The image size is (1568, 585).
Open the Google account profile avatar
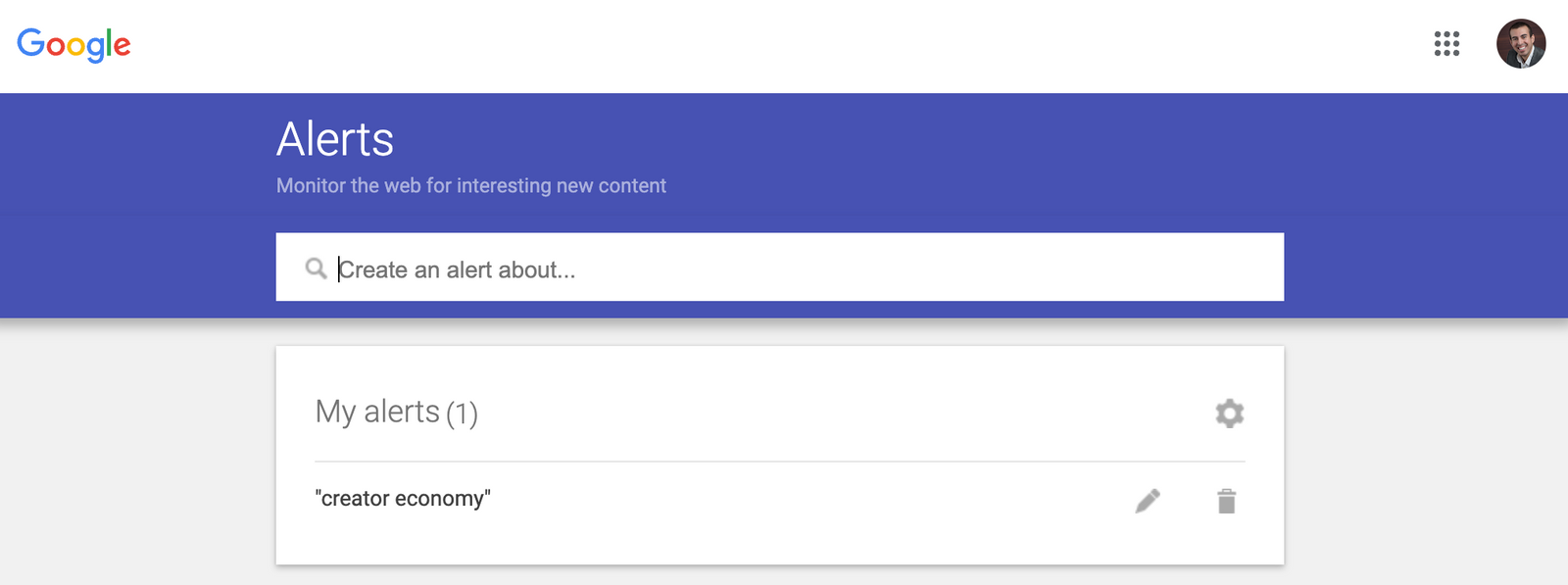pyautogui.click(x=1520, y=44)
